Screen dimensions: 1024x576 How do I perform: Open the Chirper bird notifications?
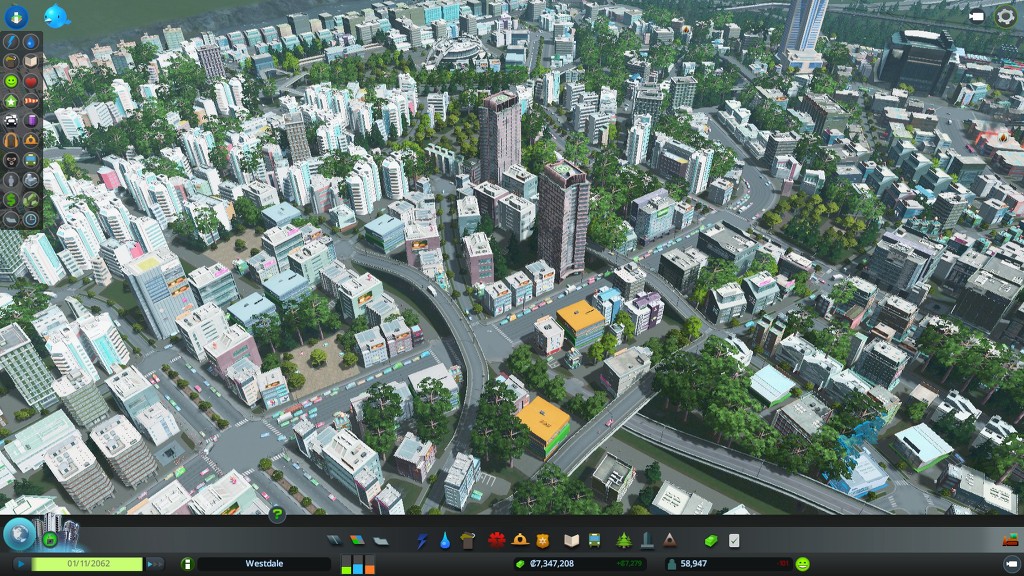(x=58, y=16)
